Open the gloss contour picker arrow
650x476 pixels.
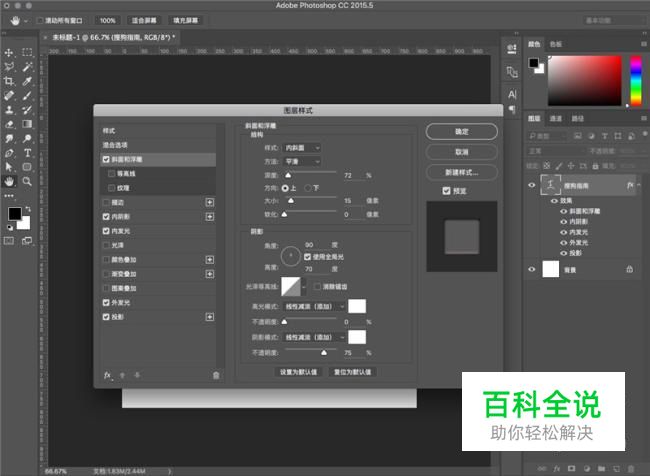[x=304, y=287]
